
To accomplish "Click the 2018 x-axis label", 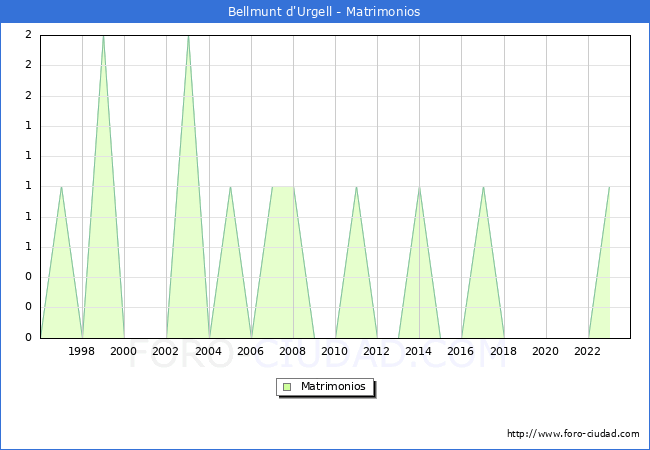I will tap(503, 351).
